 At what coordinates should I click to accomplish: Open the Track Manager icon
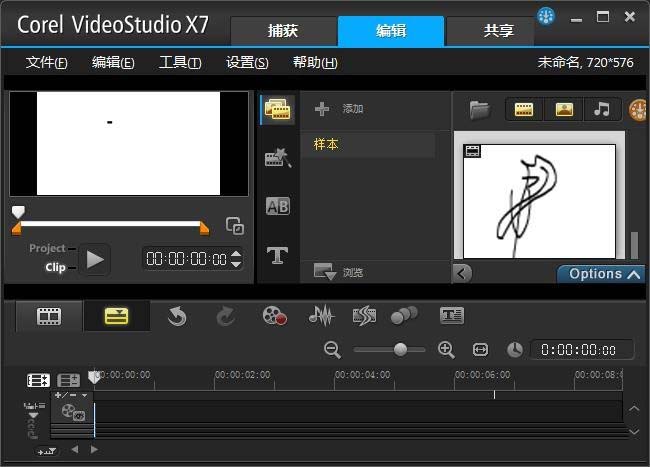pyautogui.click(x=68, y=380)
